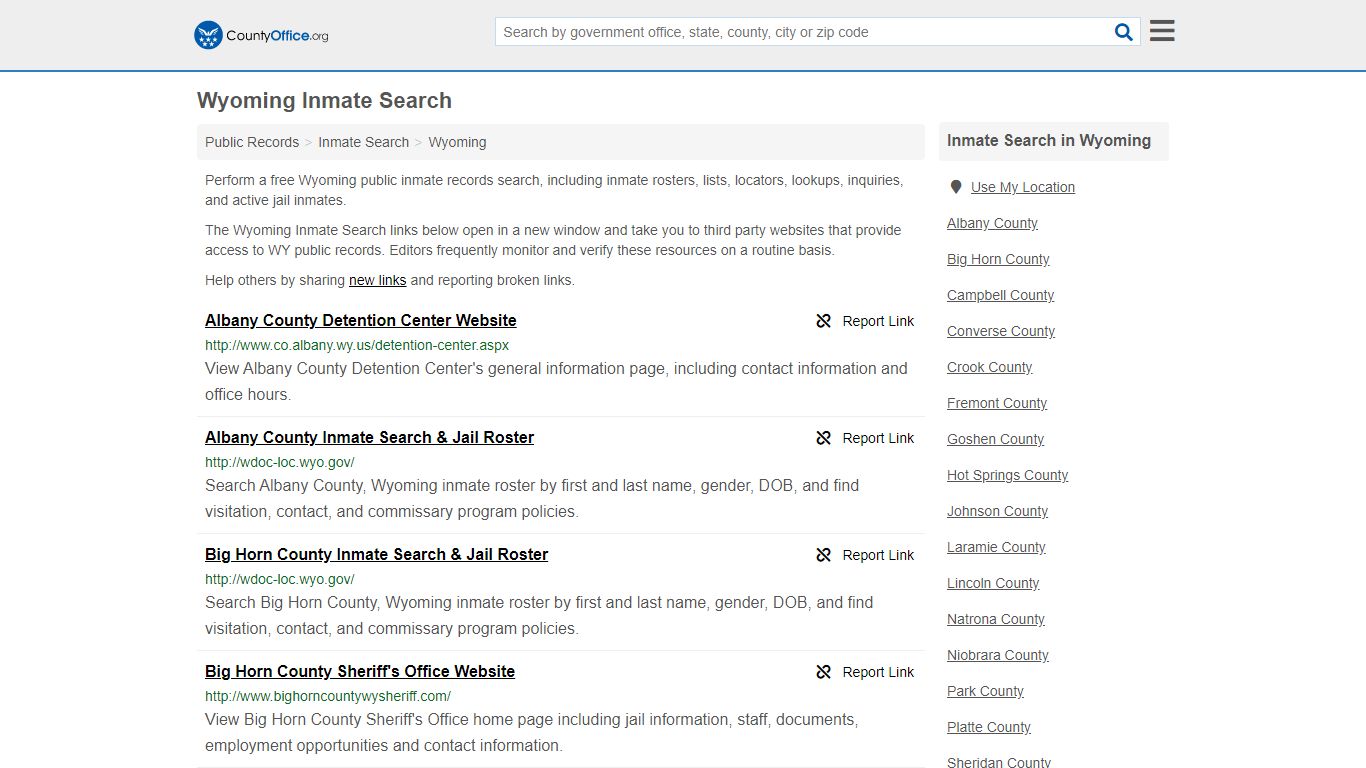Viewport: 1366px width, 768px height.
Task: Visit co.albany.wy.us detention-center URL
Action: pyautogui.click(x=357, y=345)
